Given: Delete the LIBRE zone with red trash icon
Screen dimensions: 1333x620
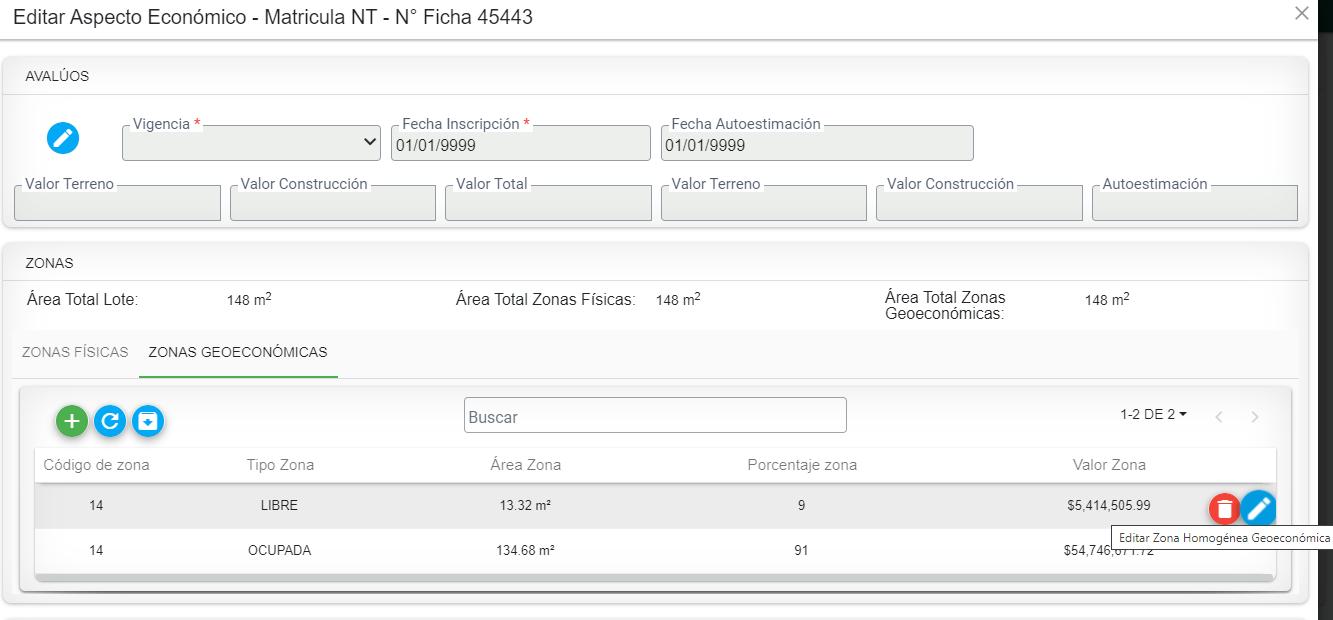Looking at the screenshot, I should [x=1224, y=509].
